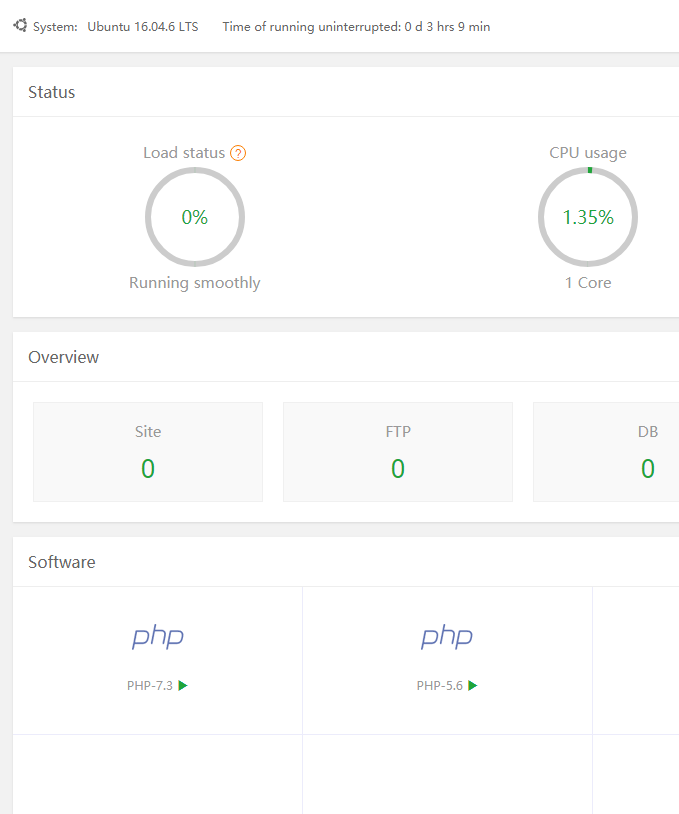Click the "1 Core" CPU text
Image resolution: width=679 pixels, height=814 pixels.
pyautogui.click(x=588, y=283)
